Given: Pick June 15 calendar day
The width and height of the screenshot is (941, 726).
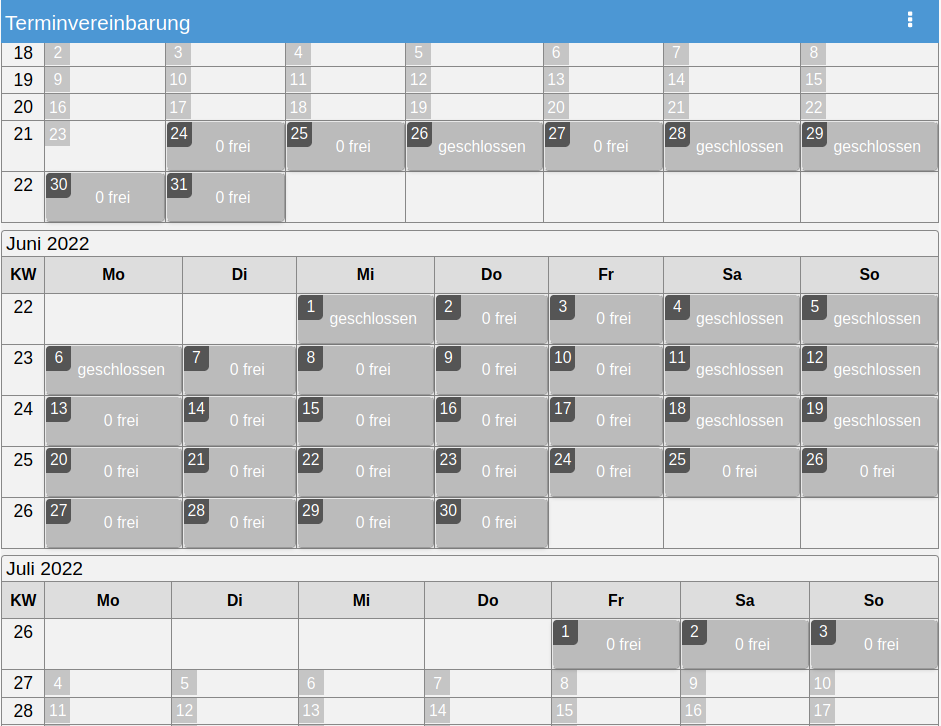Looking at the screenshot, I should click(365, 421).
